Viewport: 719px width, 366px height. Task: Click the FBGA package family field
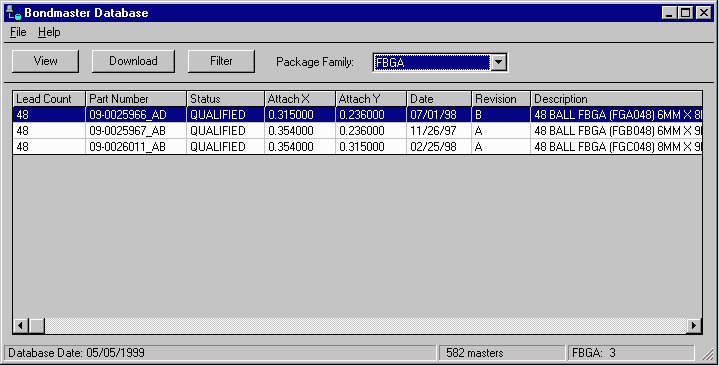click(x=432, y=62)
